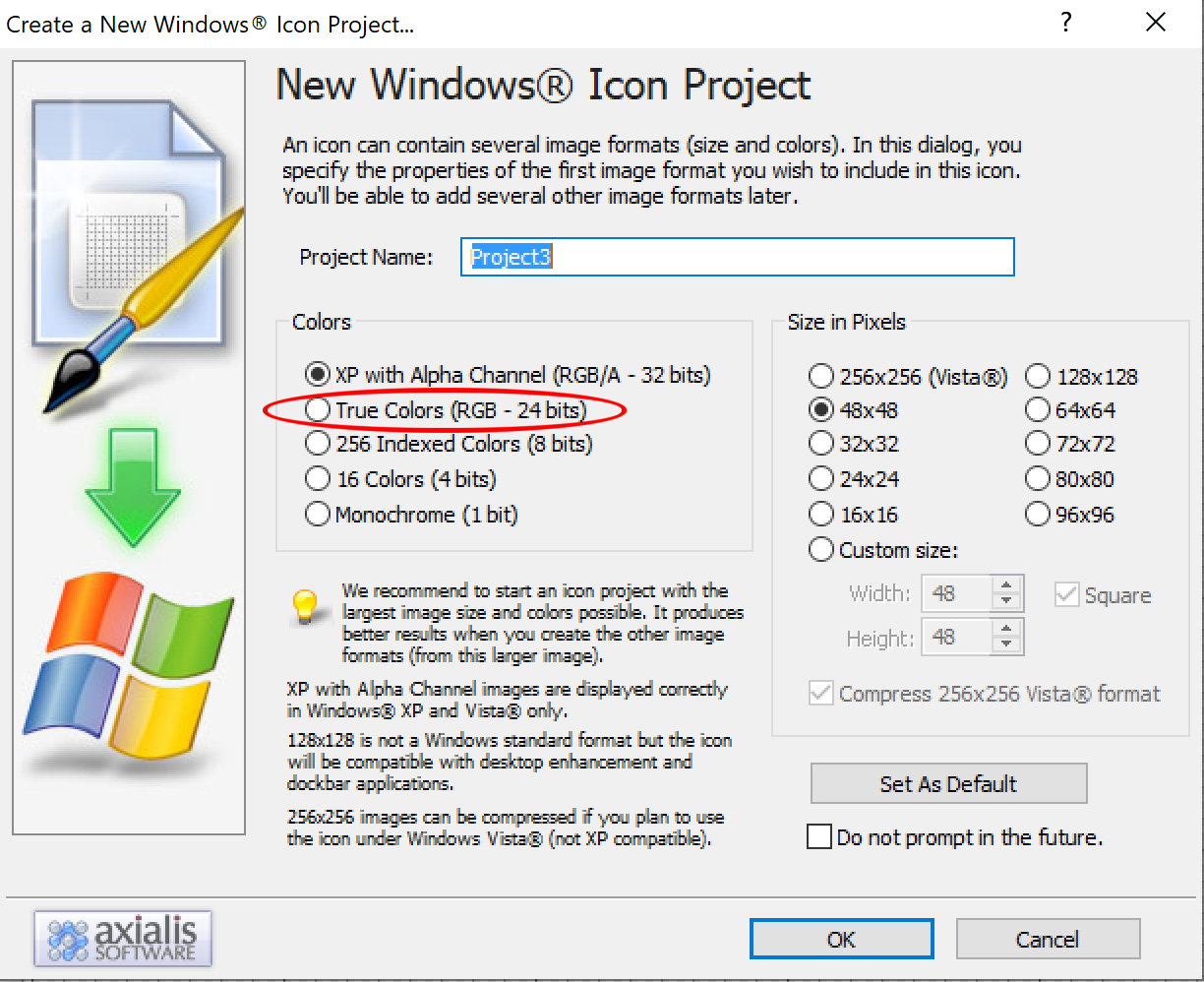Choose Monochrome (1 bit) color mode
This screenshot has width=1204, height=982.
click(318, 515)
